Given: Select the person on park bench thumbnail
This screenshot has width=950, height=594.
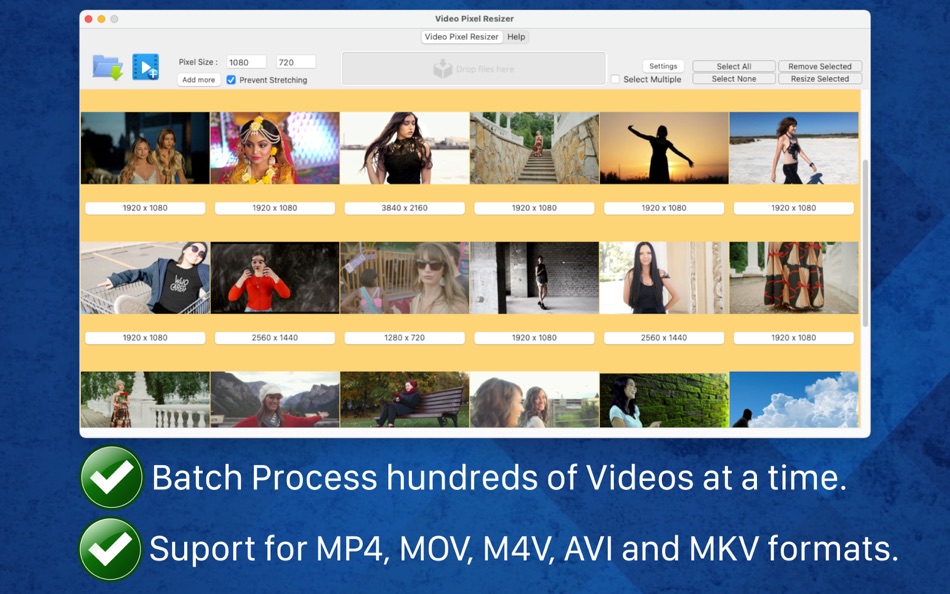Looking at the screenshot, I should coord(405,400).
